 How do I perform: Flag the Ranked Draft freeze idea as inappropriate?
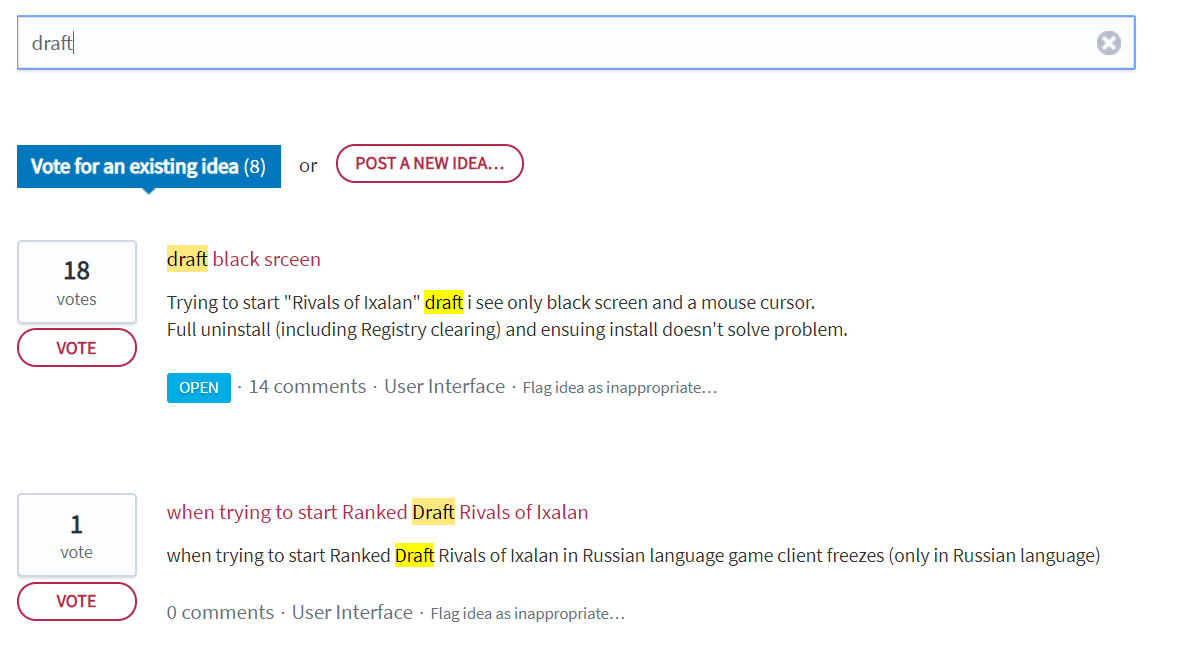(x=527, y=614)
